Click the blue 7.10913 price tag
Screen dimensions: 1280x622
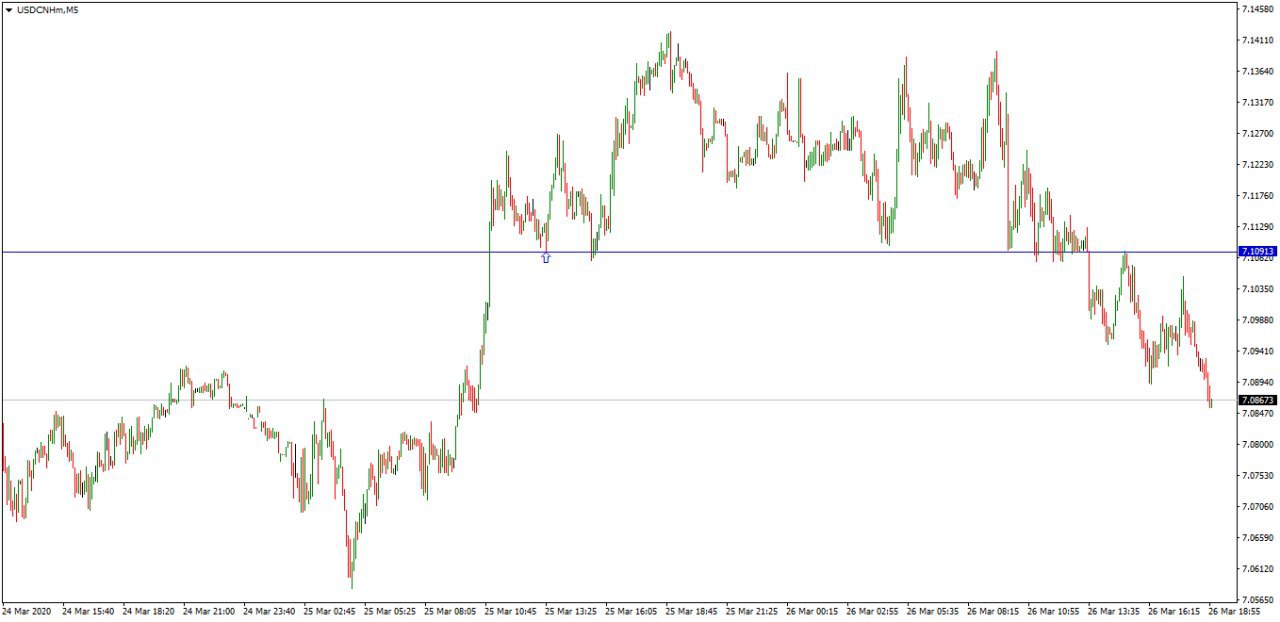[x=1257, y=251]
